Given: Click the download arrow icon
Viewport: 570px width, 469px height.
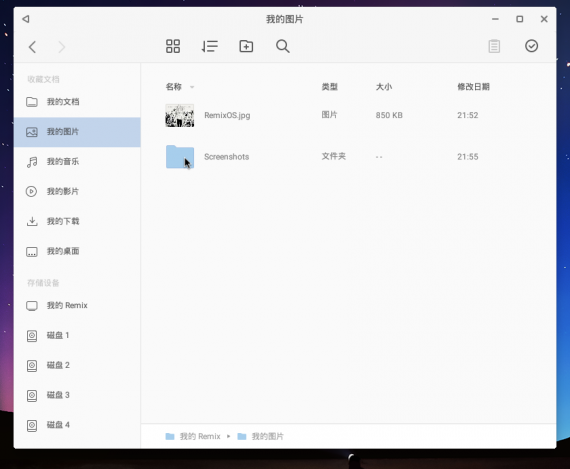Looking at the screenshot, I should coord(32,221).
